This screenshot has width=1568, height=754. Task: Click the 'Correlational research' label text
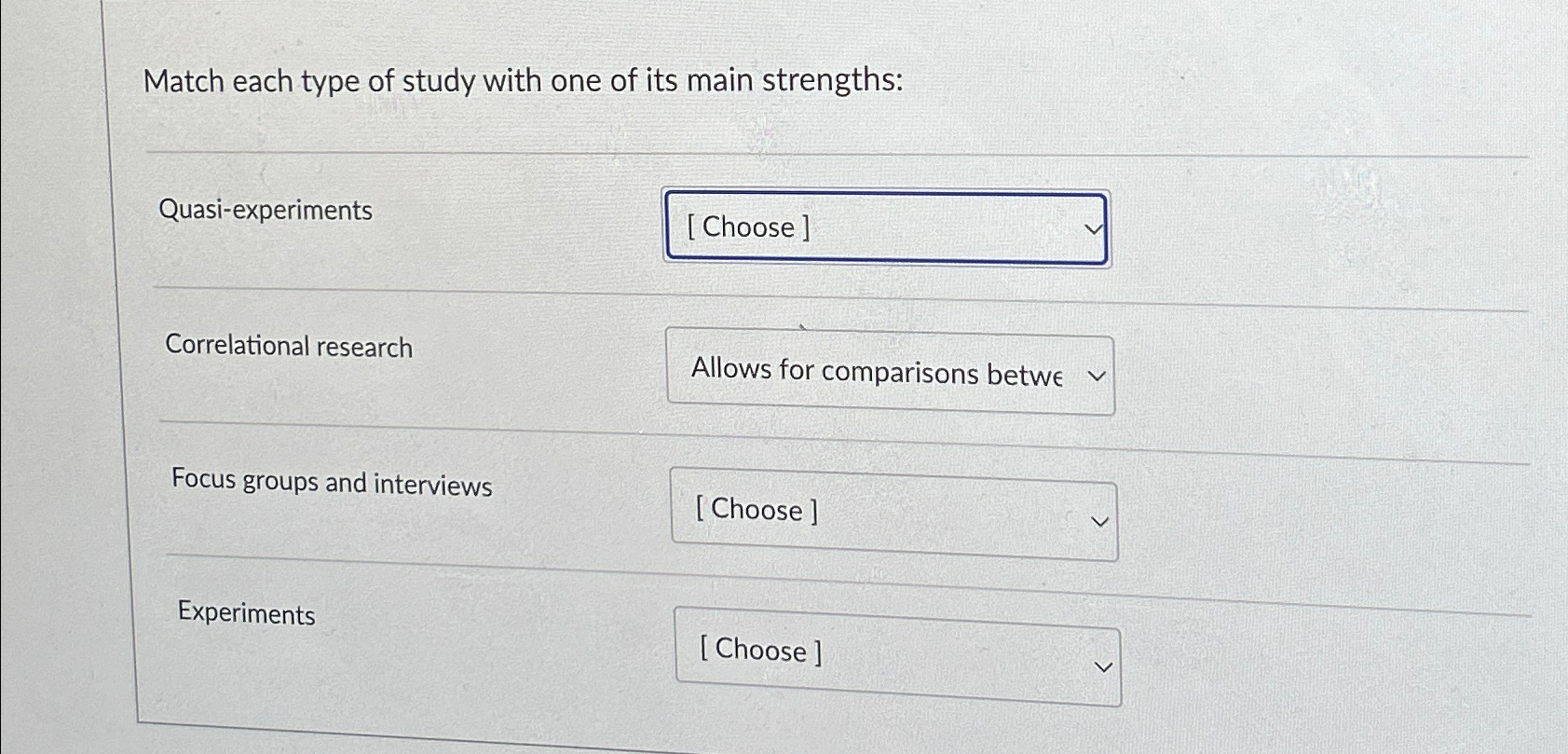tap(291, 347)
